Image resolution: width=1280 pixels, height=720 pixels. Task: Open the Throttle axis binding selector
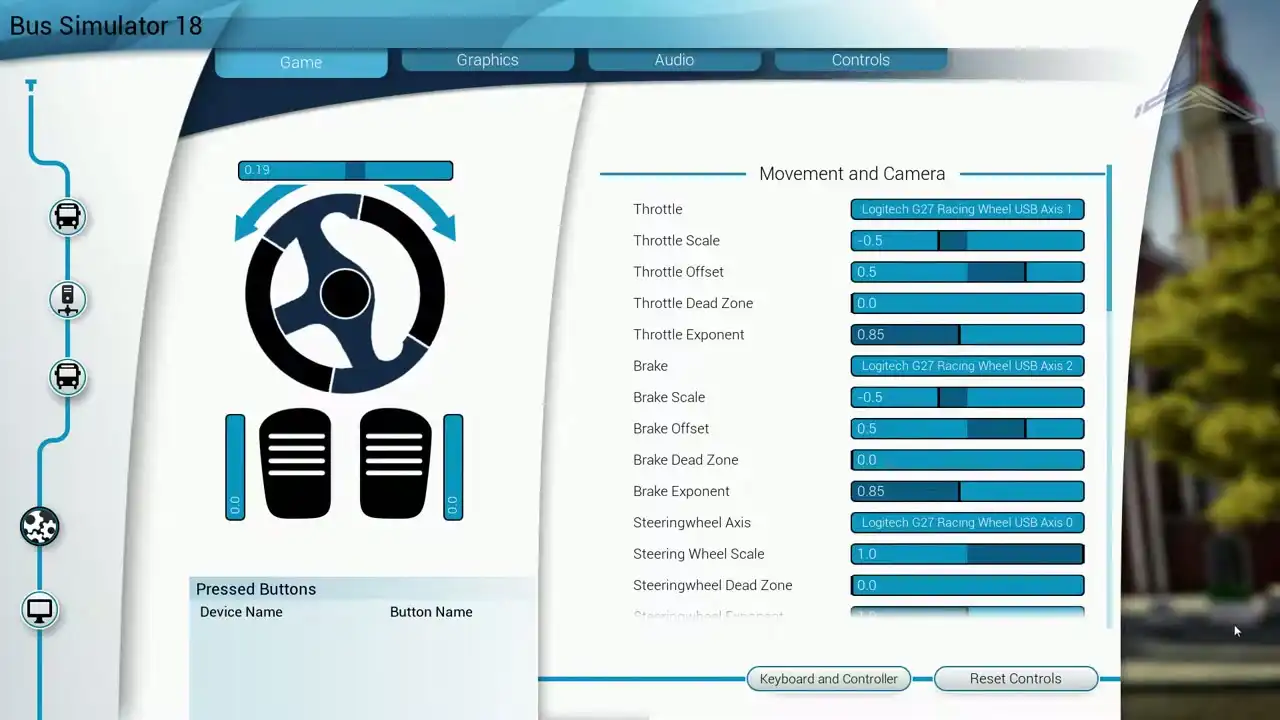pos(967,209)
